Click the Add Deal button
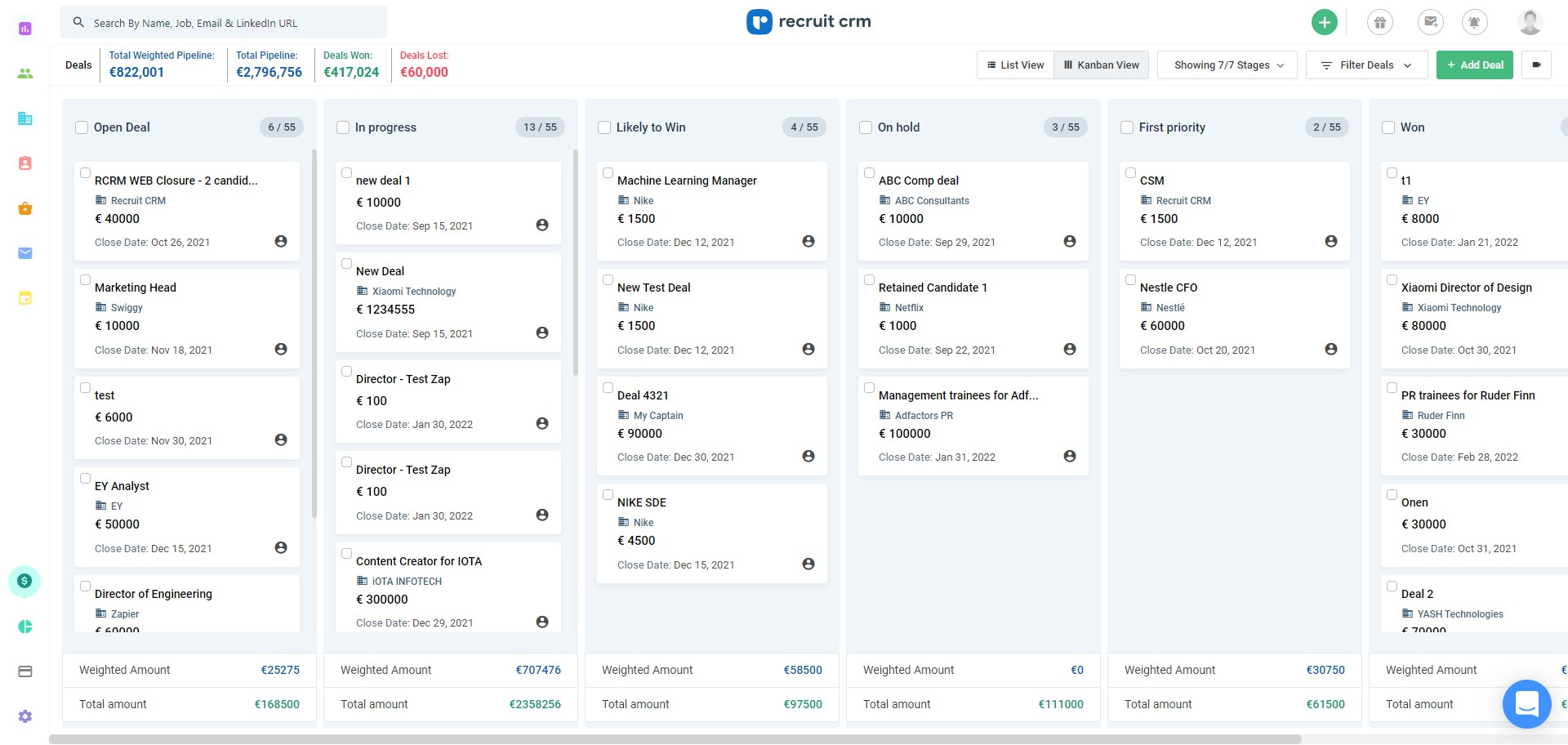Screen dimensions: 1568x745 1475,65
